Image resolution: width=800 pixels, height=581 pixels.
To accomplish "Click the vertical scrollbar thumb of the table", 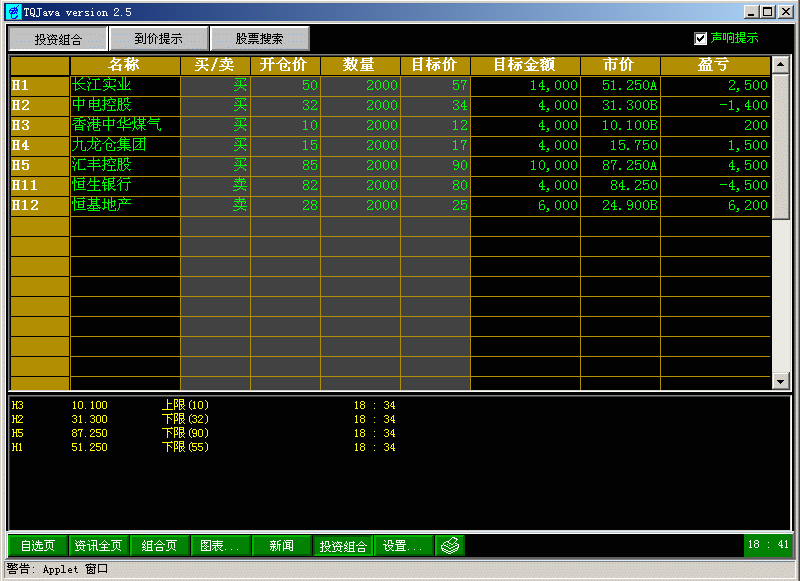I will pyautogui.click(x=781, y=146).
